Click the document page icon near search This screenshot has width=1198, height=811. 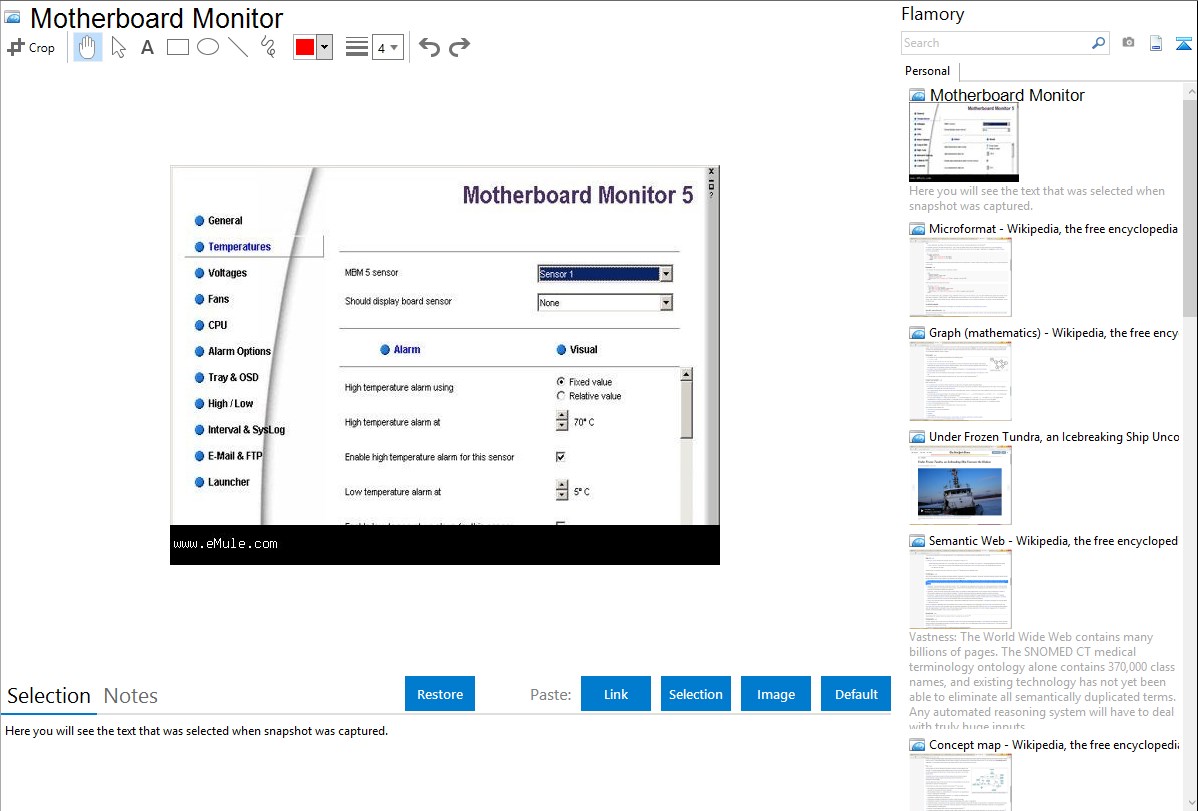1156,43
